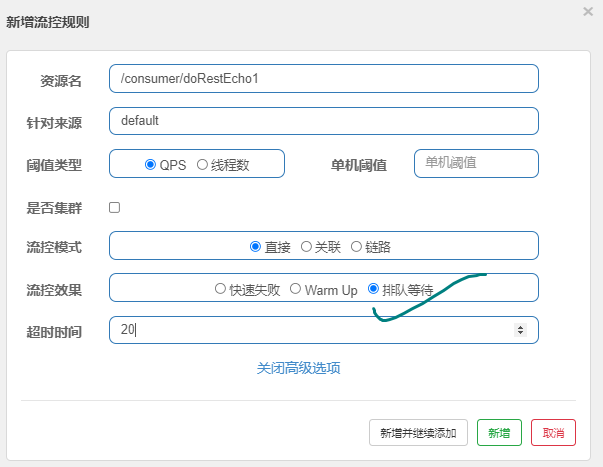
Task: Select the 线程数 radio button
Action: tap(202, 165)
